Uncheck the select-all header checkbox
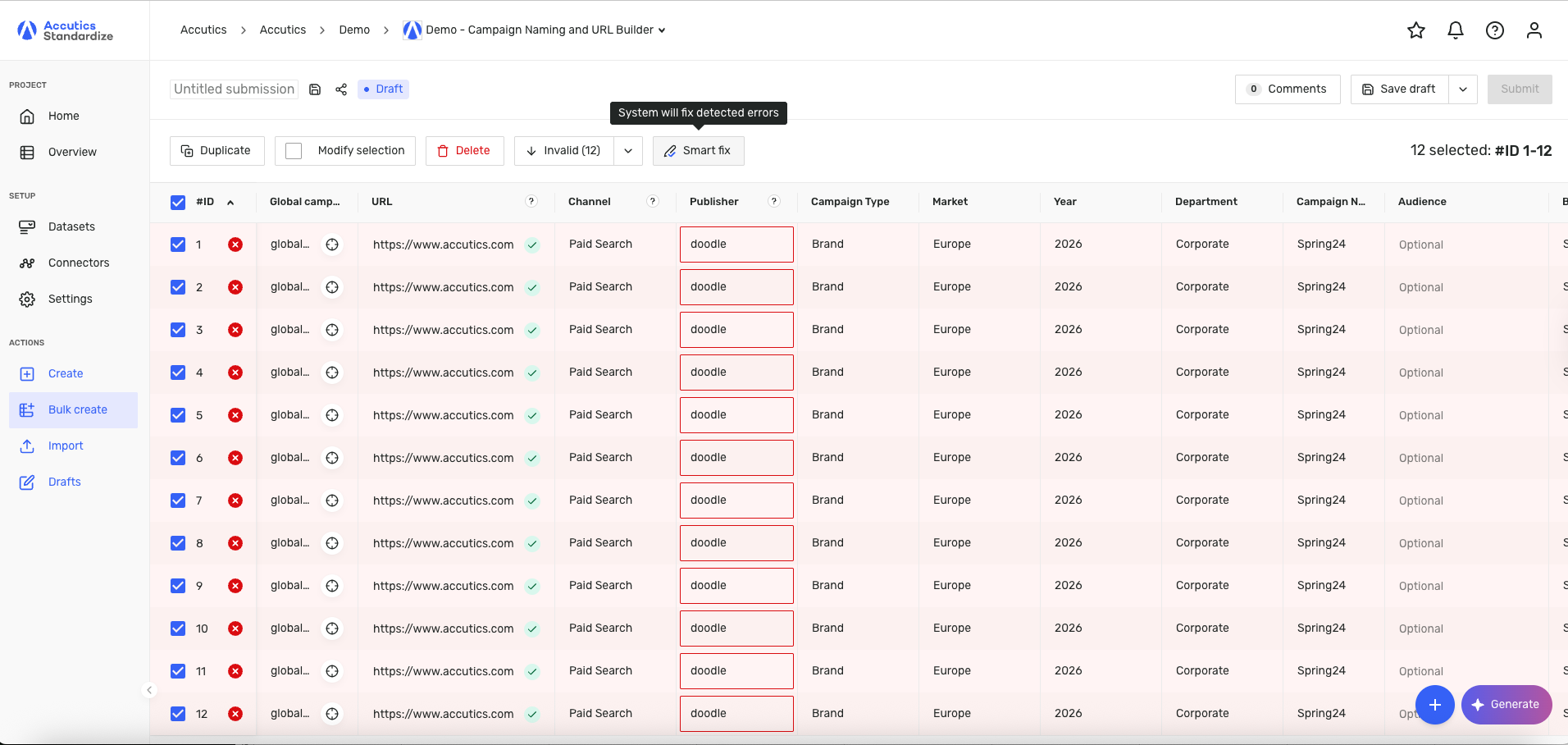Screen dimensions: 1568x745 pos(178,202)
